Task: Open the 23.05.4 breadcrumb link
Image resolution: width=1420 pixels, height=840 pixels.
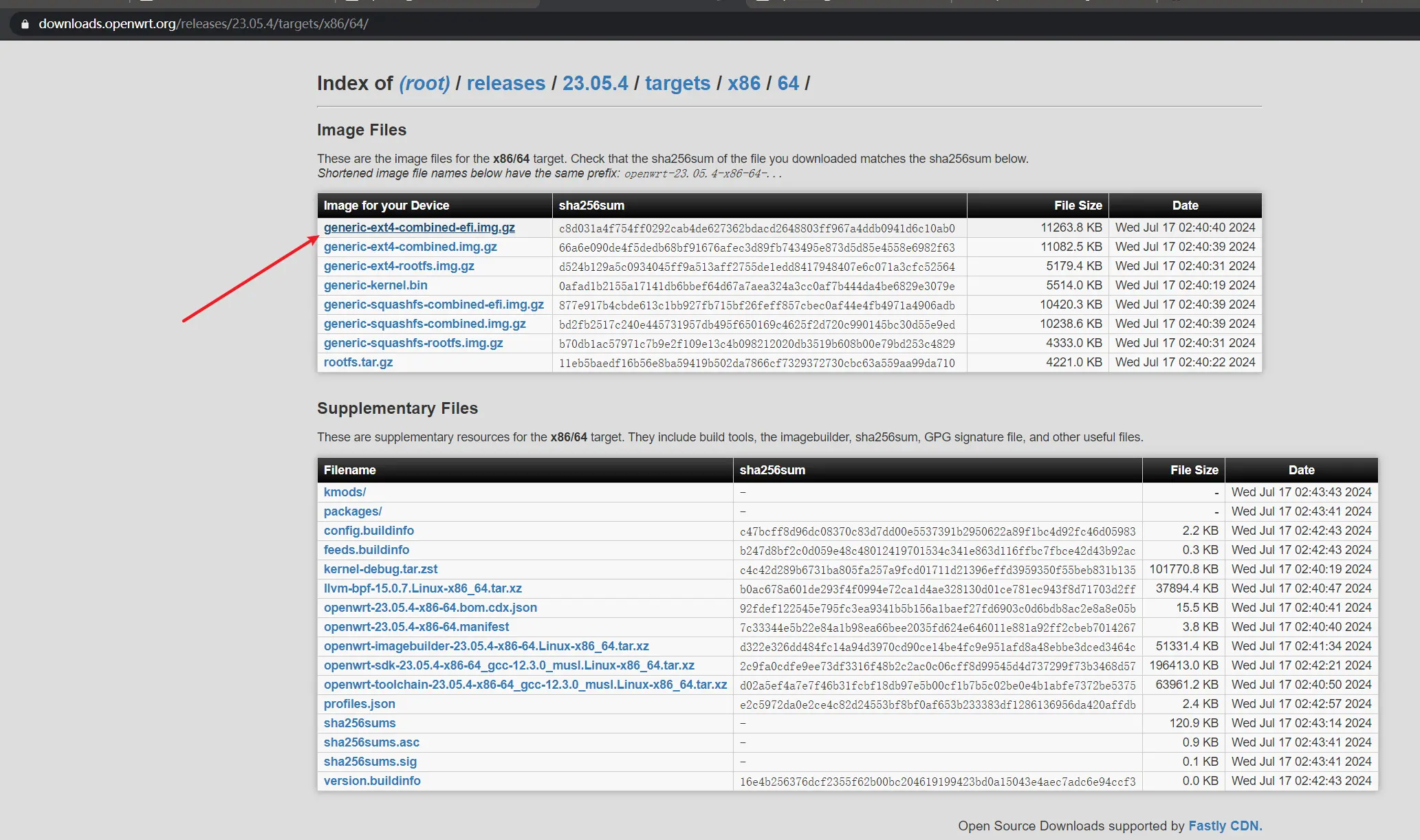Action: [x=595, y=83]
